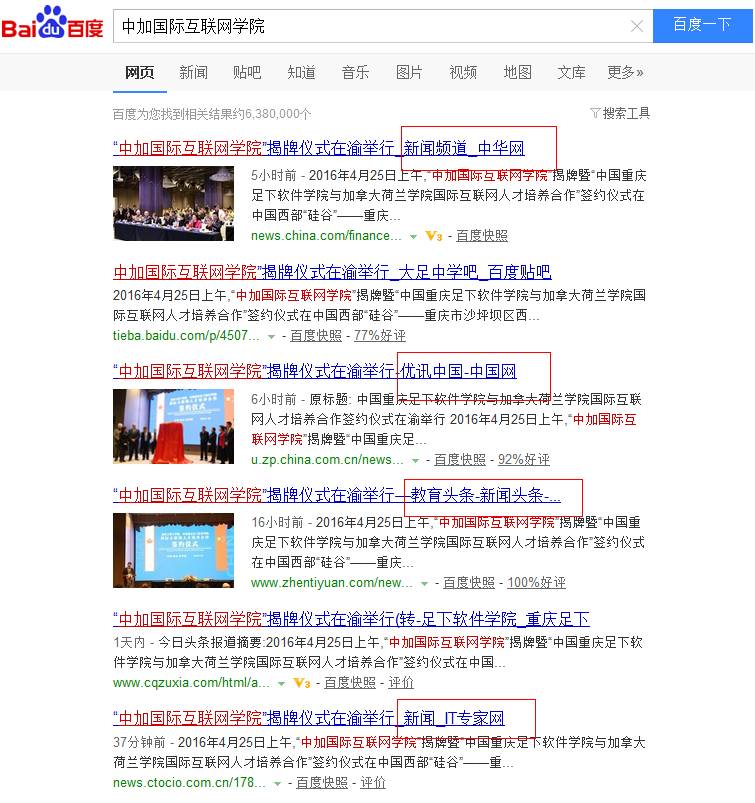
Task: Click the 77%好评 rating link
Action: coord(380,336)
